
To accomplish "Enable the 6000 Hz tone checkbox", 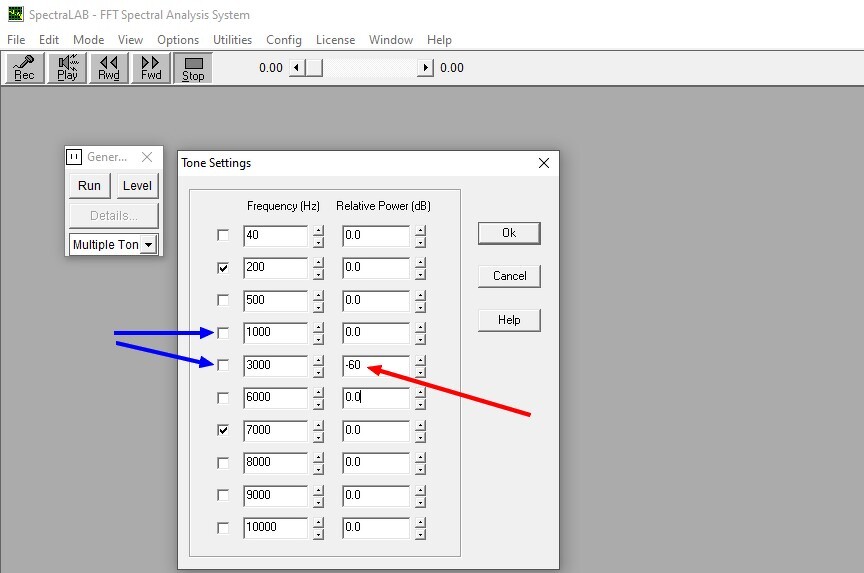I will click(x=223, y=398).
